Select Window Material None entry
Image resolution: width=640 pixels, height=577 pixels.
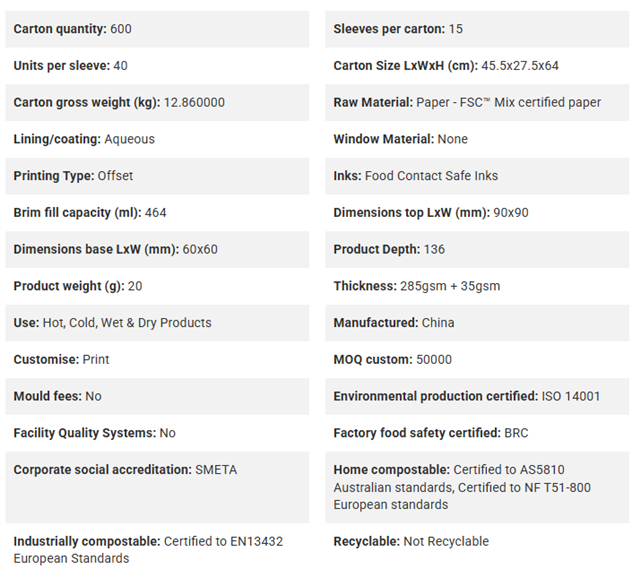pyautogui.click(x=477, y=139)
